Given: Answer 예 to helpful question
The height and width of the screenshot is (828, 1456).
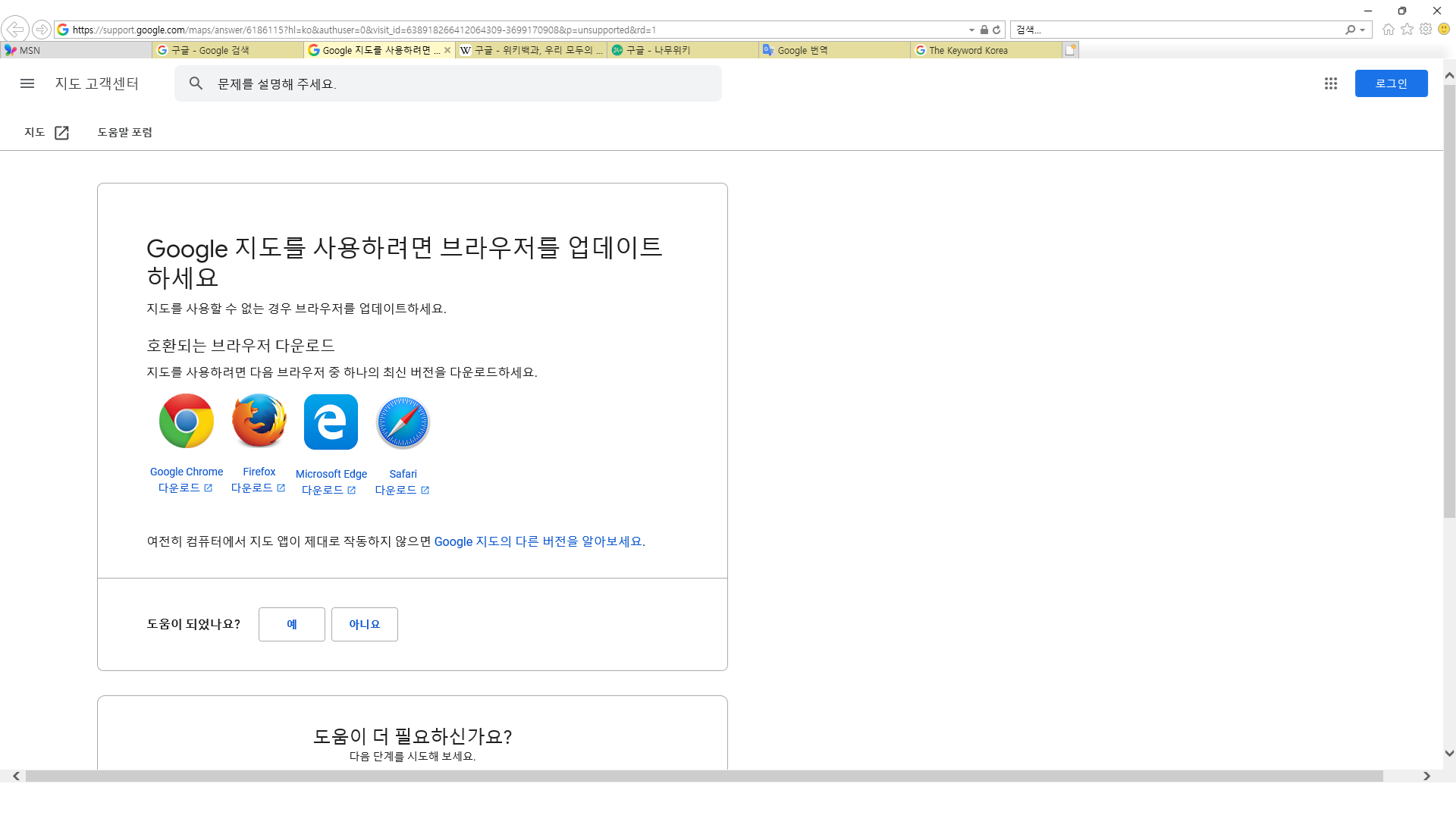Looking at the screenshot, I should pos(292,624).
